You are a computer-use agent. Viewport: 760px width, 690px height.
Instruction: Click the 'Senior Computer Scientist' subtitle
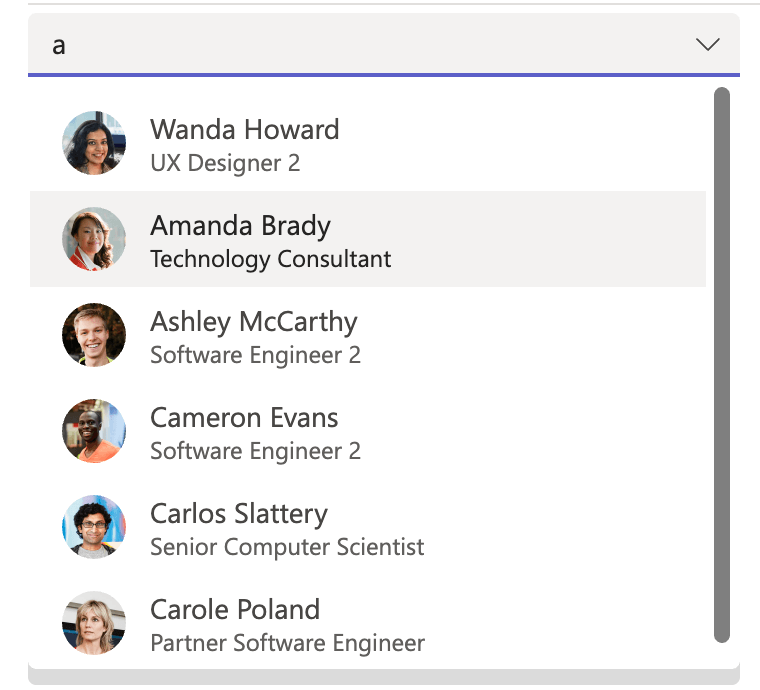coord(287,547)
